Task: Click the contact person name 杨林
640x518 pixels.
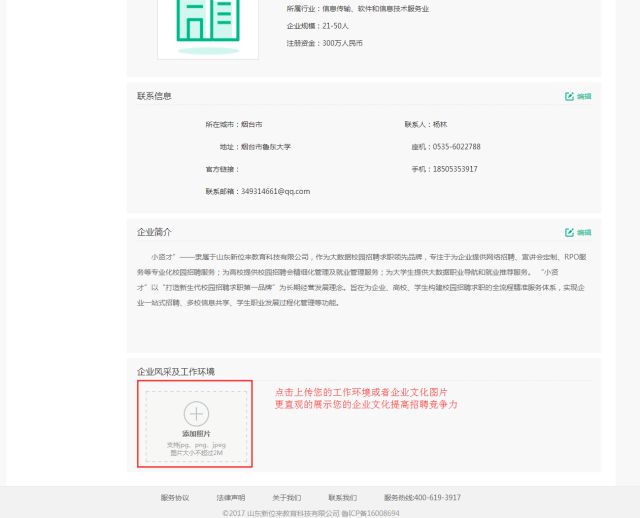Action: 440,124
